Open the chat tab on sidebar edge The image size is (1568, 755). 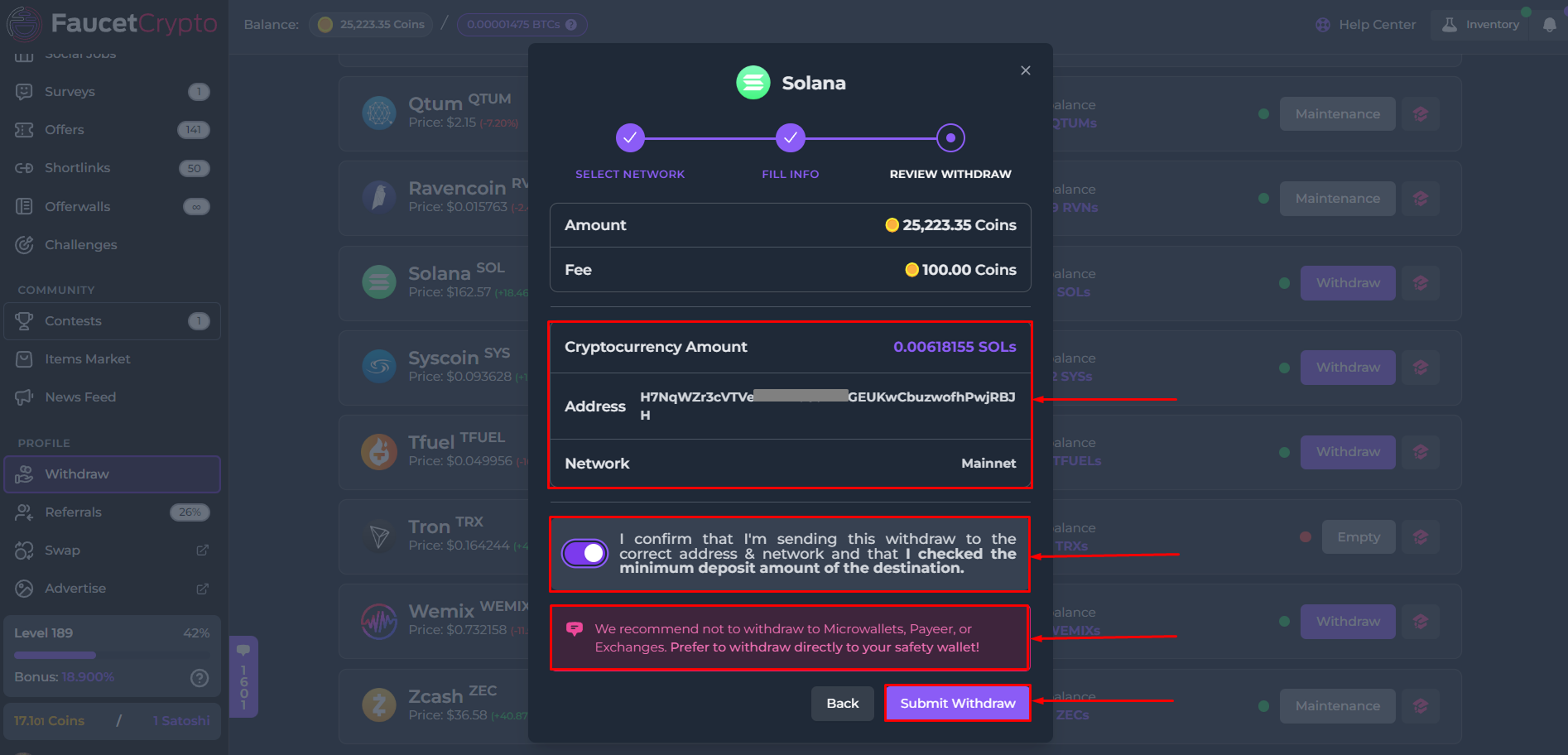(243, 676)
